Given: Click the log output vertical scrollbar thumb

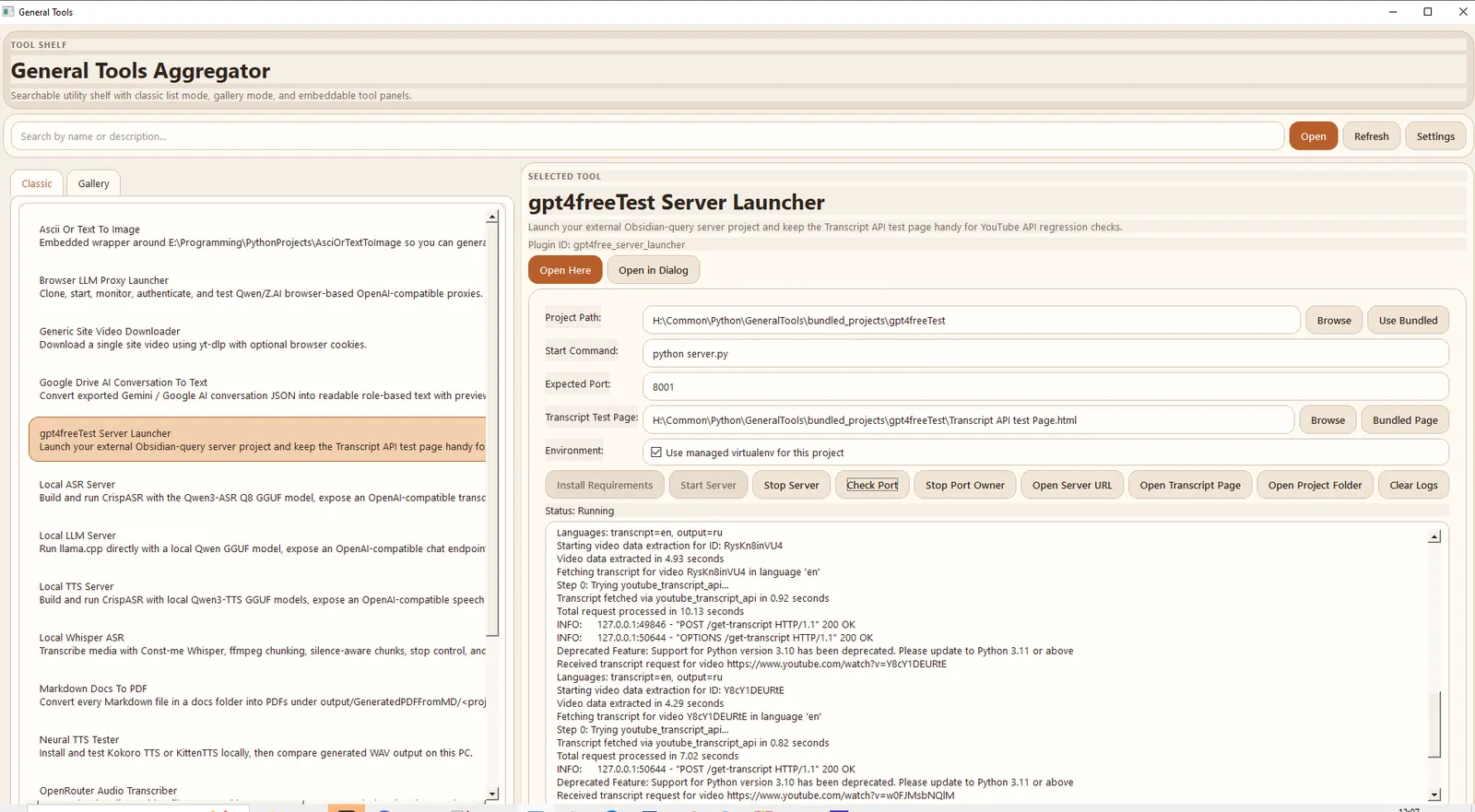Looking at the screenshot, I should pyautogui.click(x=1434, y=724).
